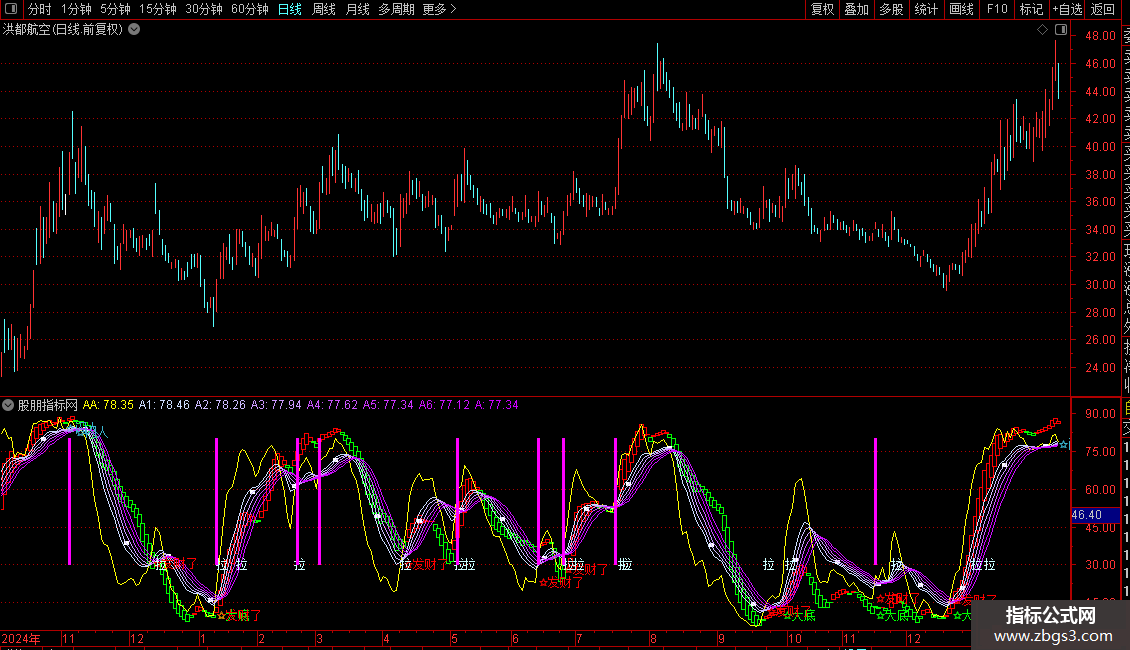This screenshot has width=1130, height=650.
Task: Open the 叠加 overlay tool
Action: click(x=856, y=9)
